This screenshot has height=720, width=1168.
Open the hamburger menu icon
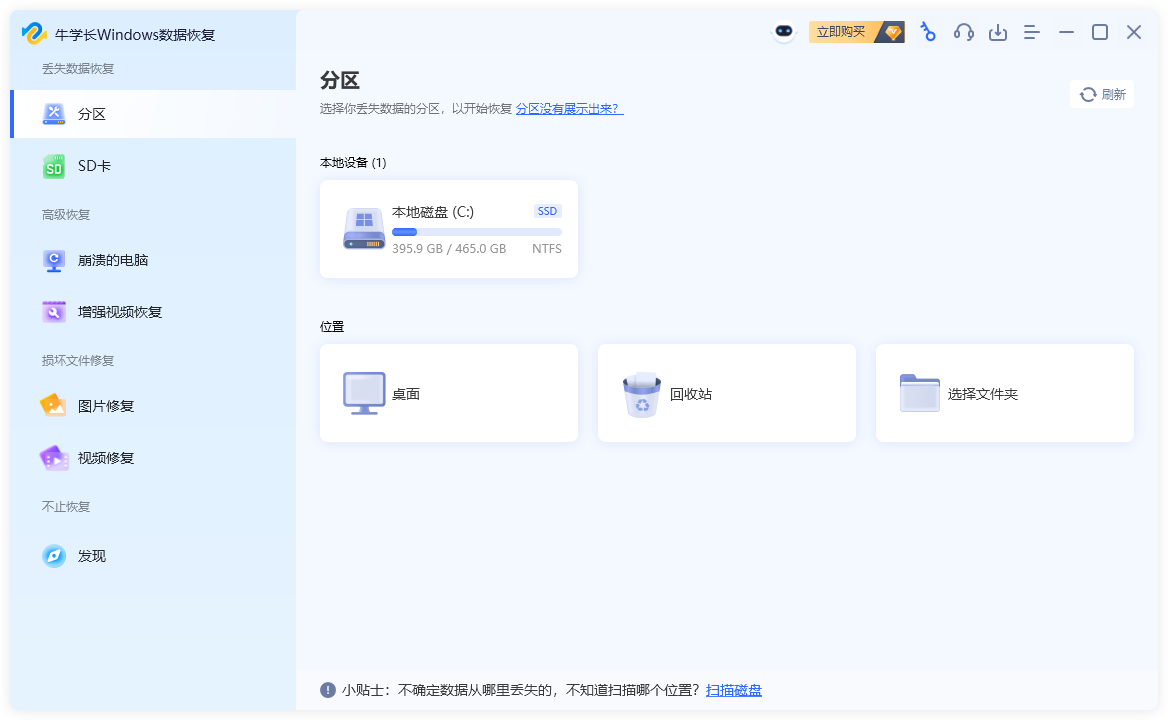pyautogui.click(x=1032, y=32)
